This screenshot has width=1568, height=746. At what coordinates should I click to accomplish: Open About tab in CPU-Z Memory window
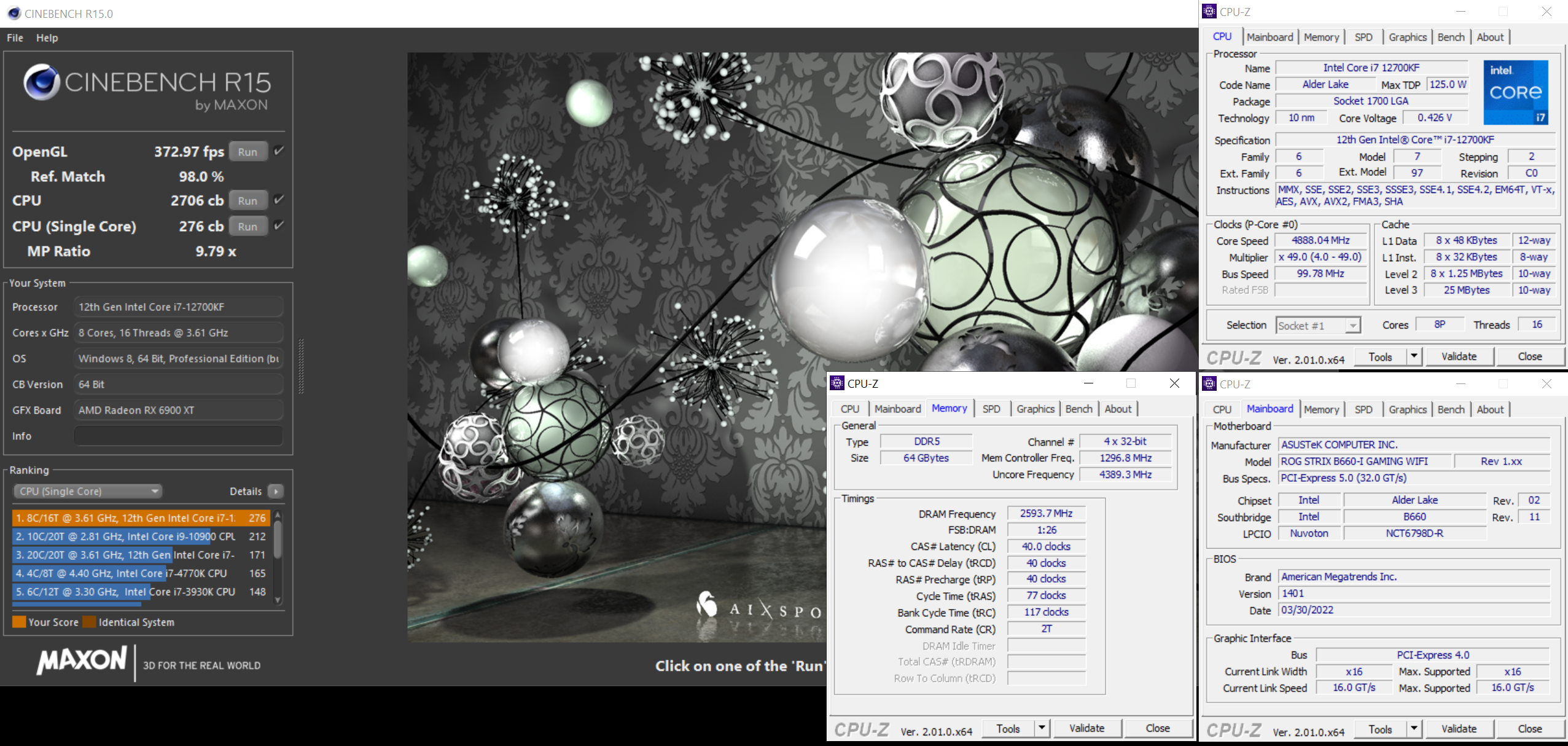1118,409
